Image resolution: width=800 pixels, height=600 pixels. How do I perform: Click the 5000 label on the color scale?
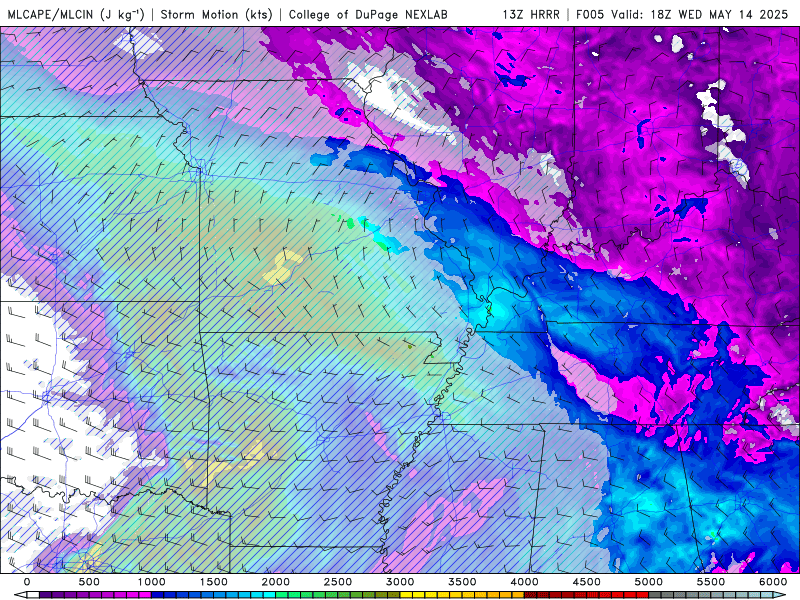coord(648,582)
